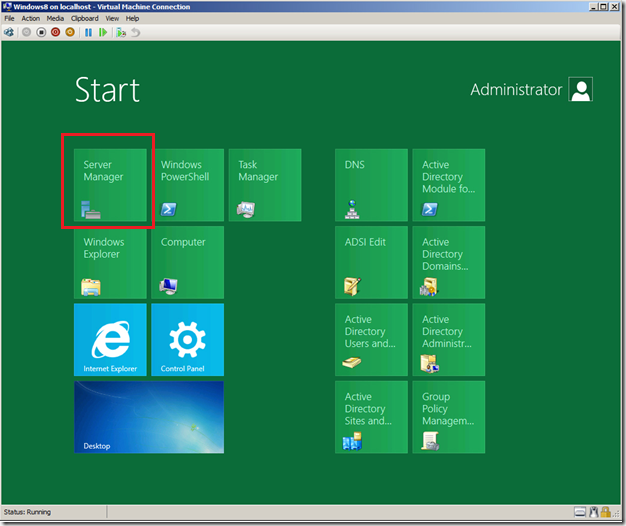Open the Desktop tile

pyautogui.click(x=149, y=417)
